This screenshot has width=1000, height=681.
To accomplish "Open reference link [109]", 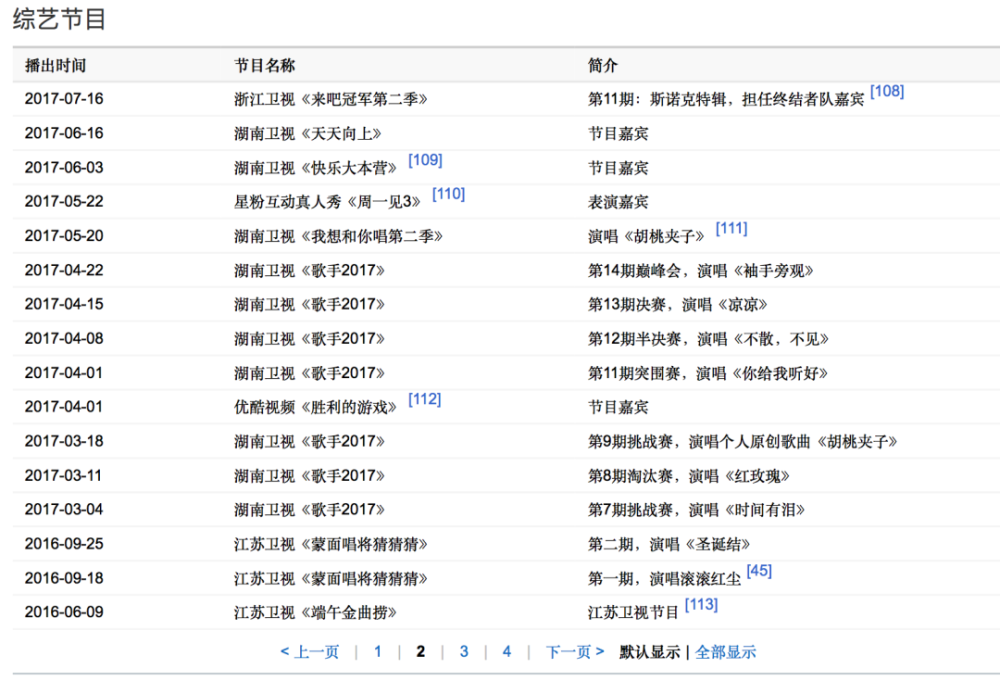I will [x=425, y=160].
